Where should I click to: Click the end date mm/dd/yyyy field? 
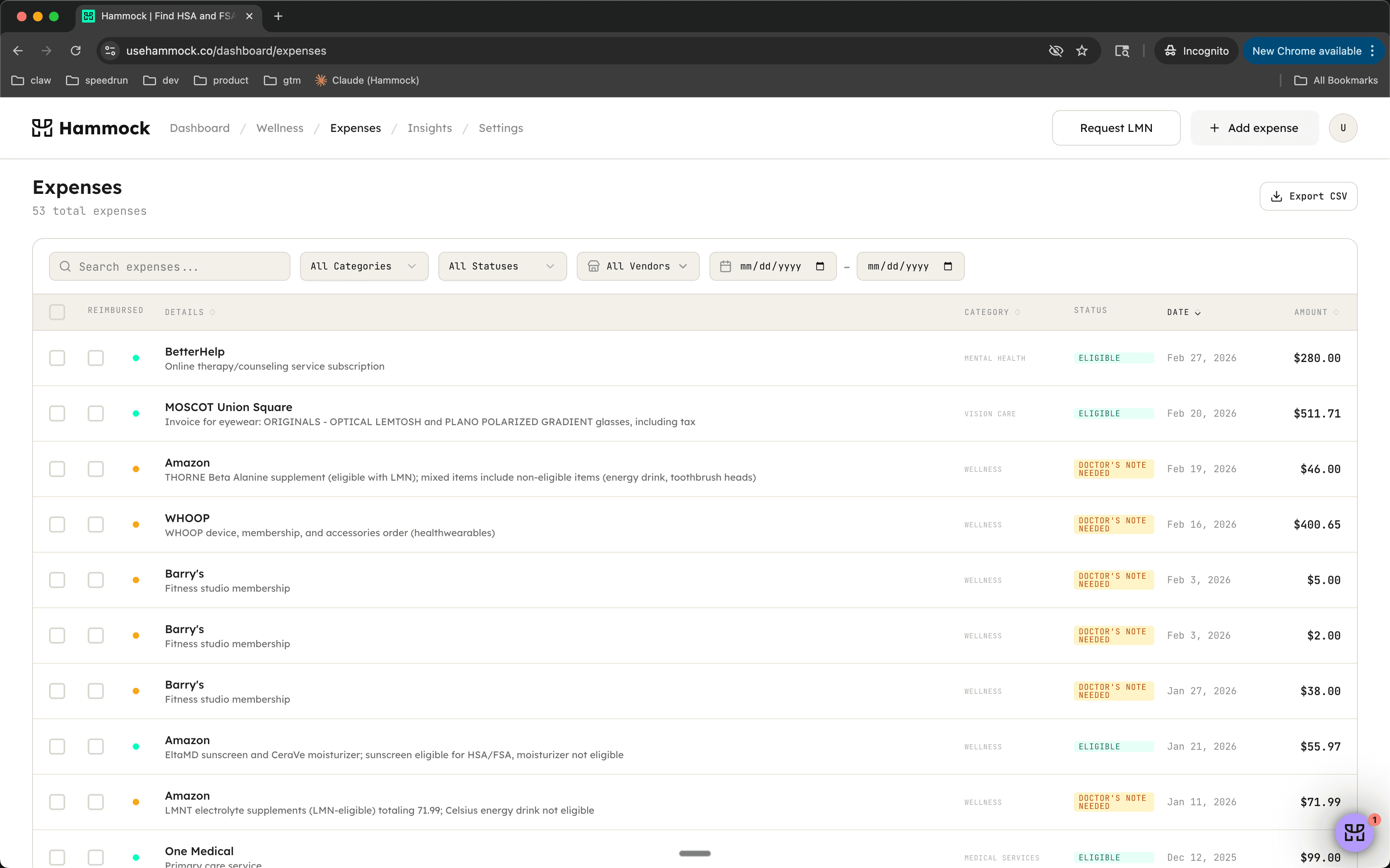click(x=910, y=266)
